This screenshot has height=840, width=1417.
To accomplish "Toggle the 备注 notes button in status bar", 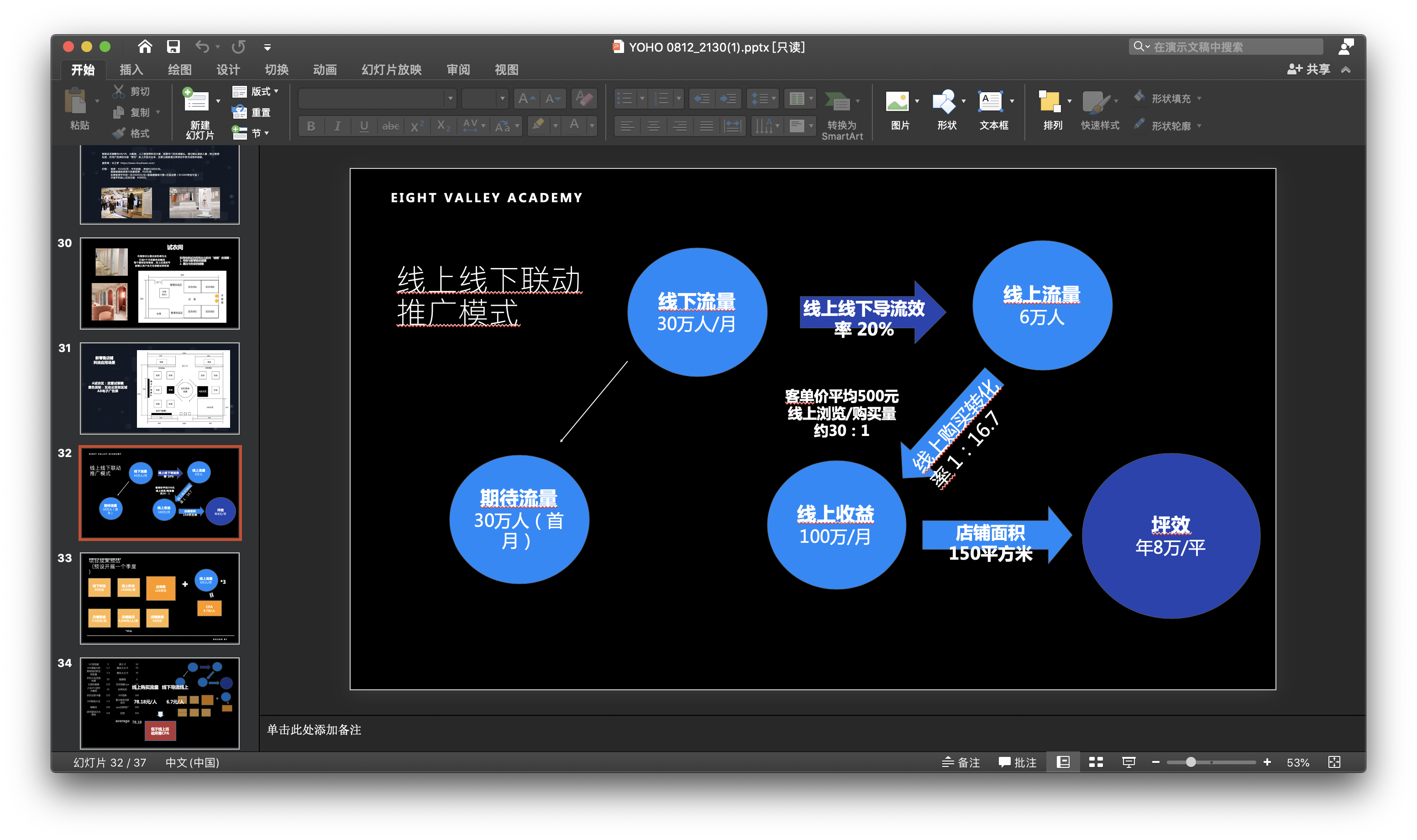I will pos(960,762).
